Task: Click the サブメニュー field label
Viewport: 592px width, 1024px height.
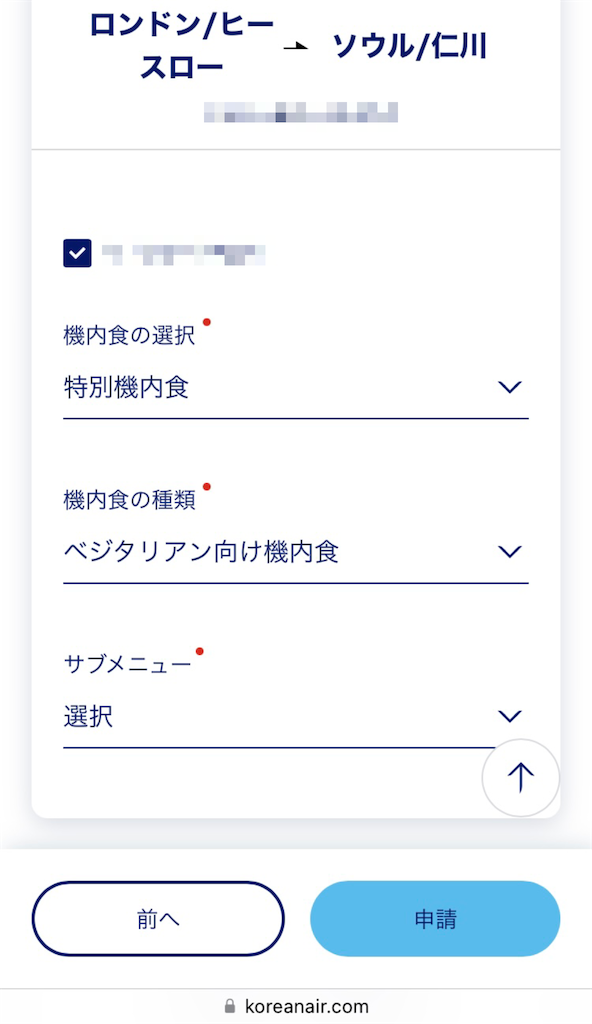Action: (x=127, y=665)
